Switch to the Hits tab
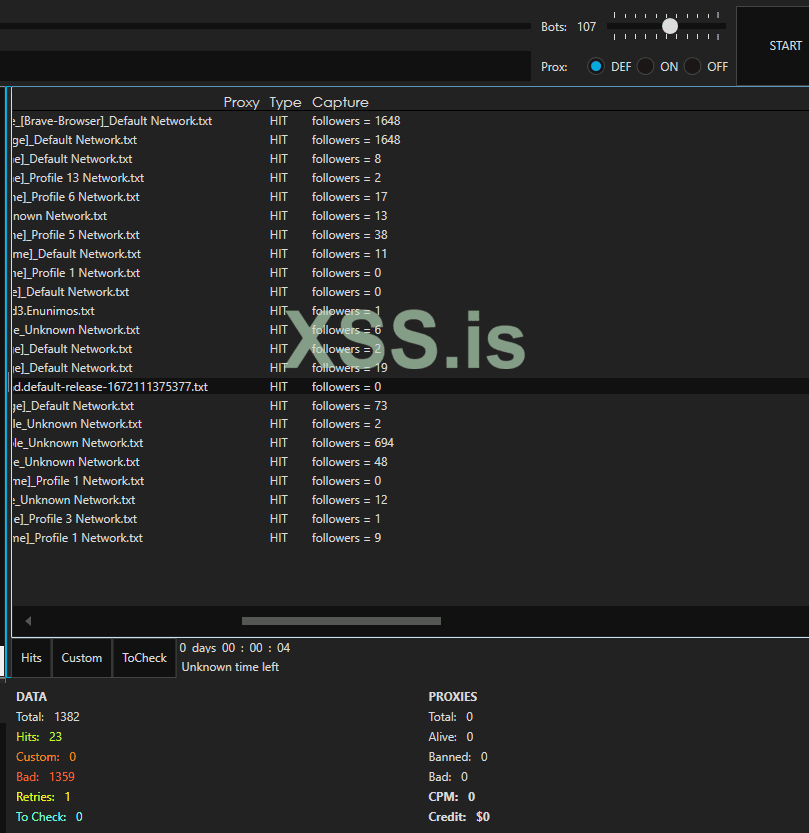 click(30, 657)
